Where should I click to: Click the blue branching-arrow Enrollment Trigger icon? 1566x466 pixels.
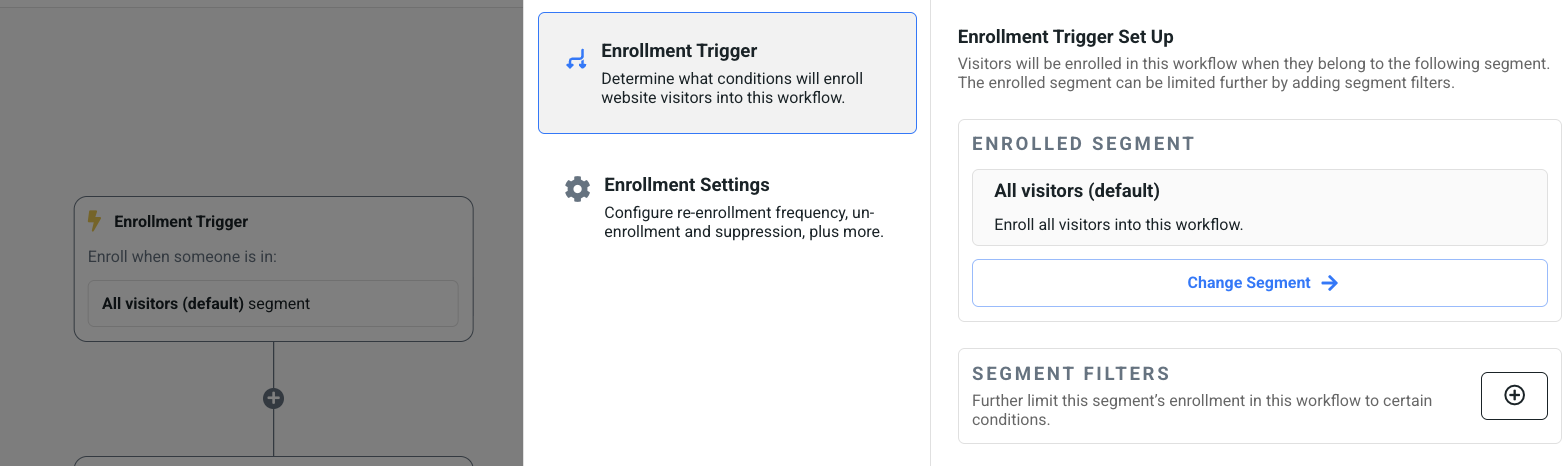click(x=576, y=60)
